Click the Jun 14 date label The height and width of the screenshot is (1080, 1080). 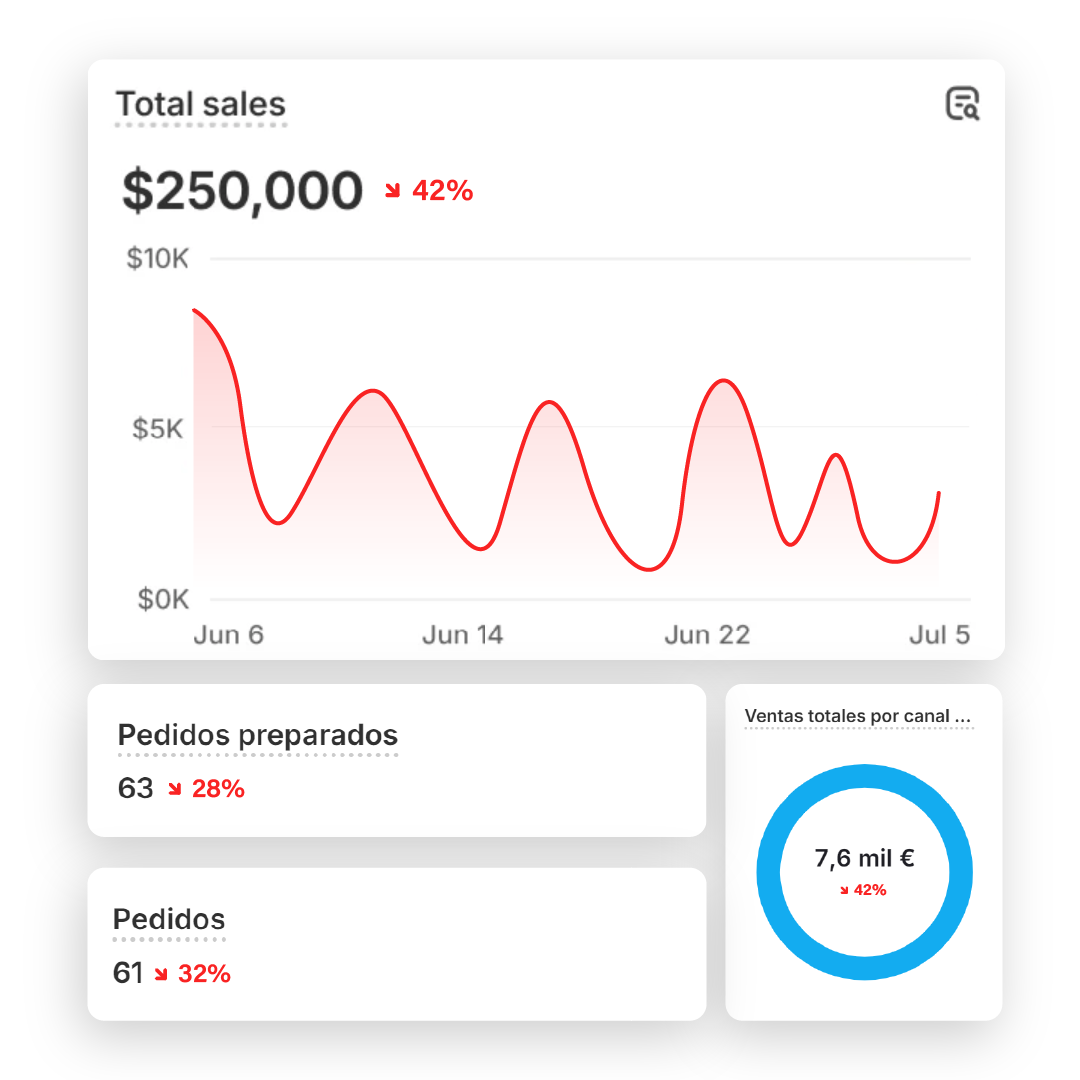462,635
